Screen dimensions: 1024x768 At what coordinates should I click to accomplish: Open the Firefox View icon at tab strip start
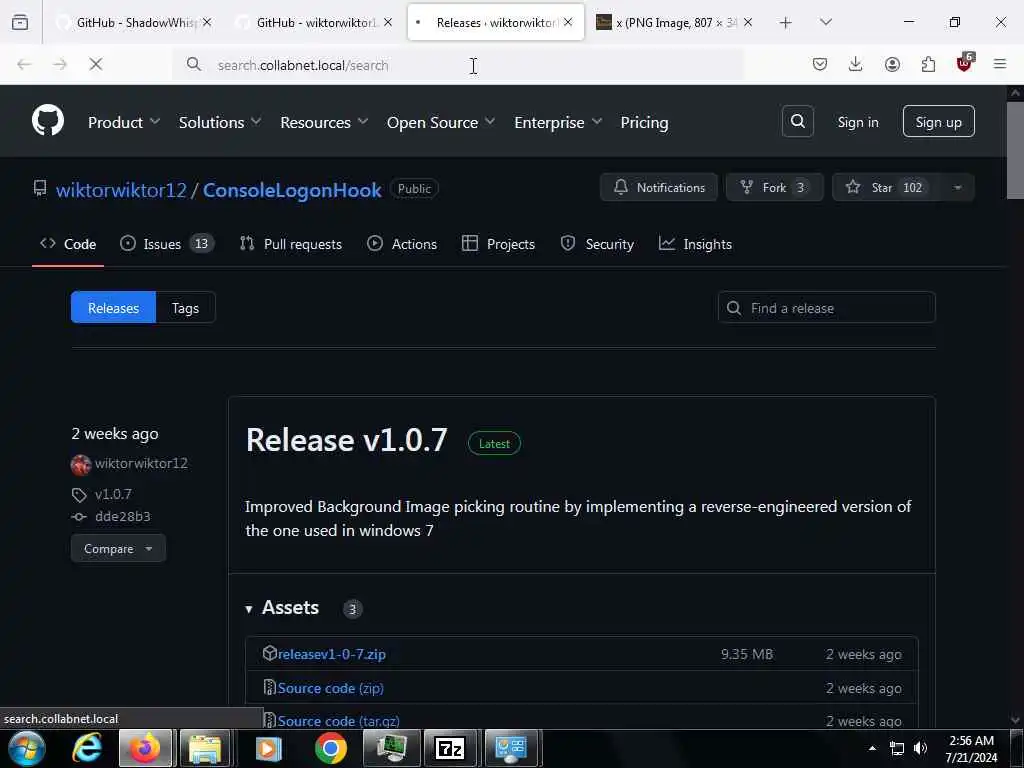coord(20,22)
